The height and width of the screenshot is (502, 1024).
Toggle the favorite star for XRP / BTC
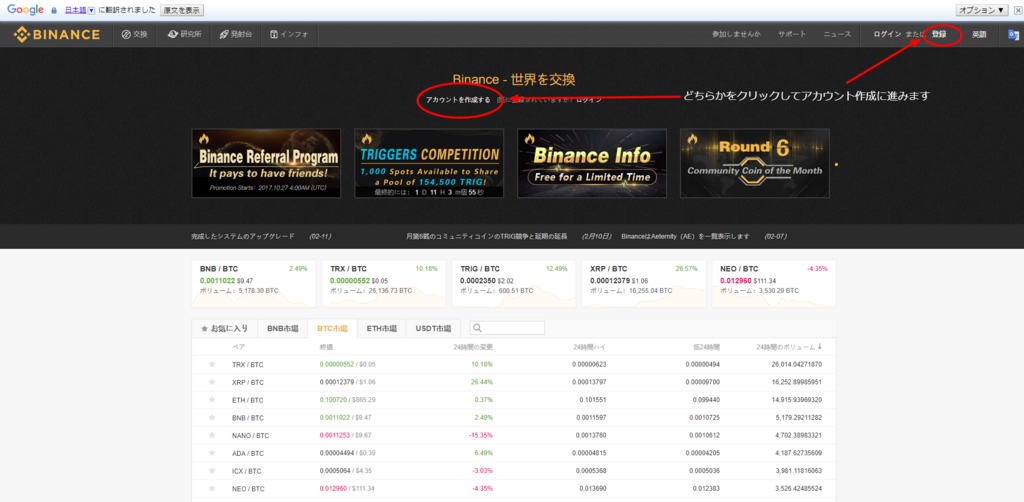tap(212, 382)
